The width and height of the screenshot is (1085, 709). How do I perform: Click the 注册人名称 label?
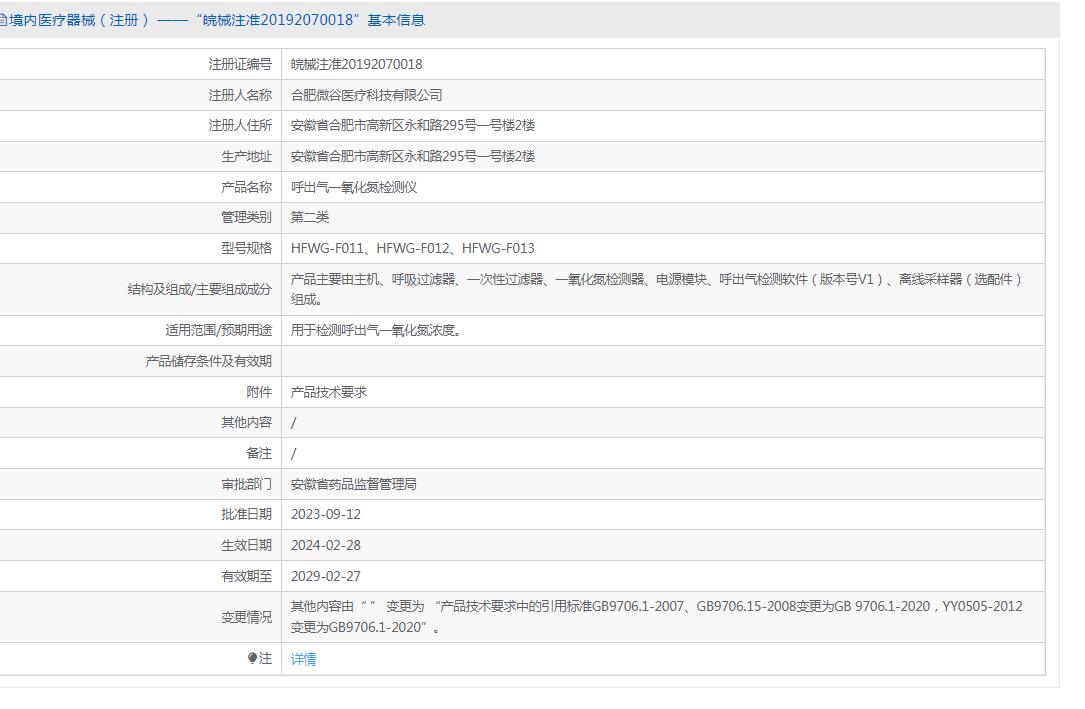[240, 95]
